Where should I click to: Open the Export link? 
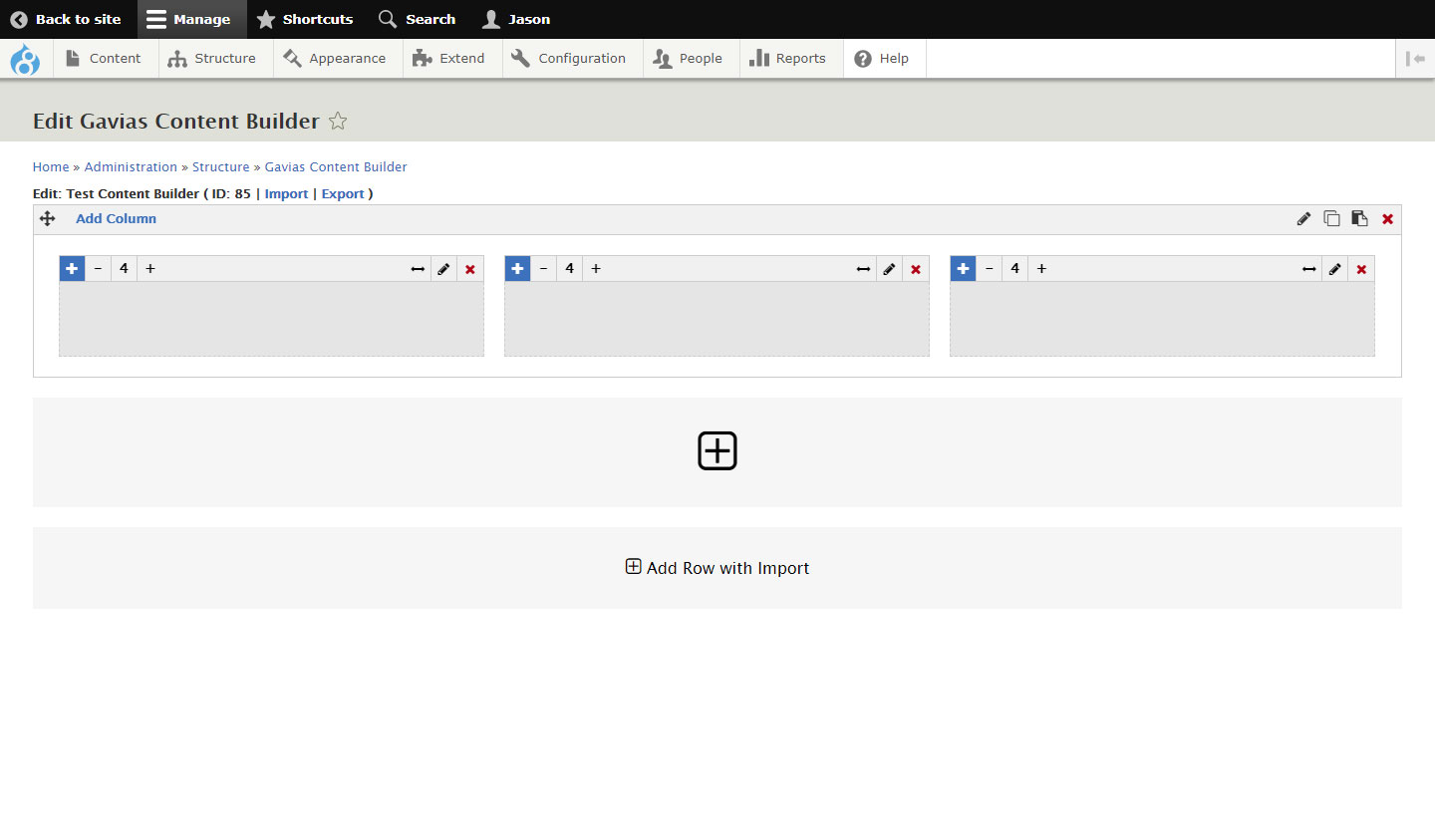[343, 193]
